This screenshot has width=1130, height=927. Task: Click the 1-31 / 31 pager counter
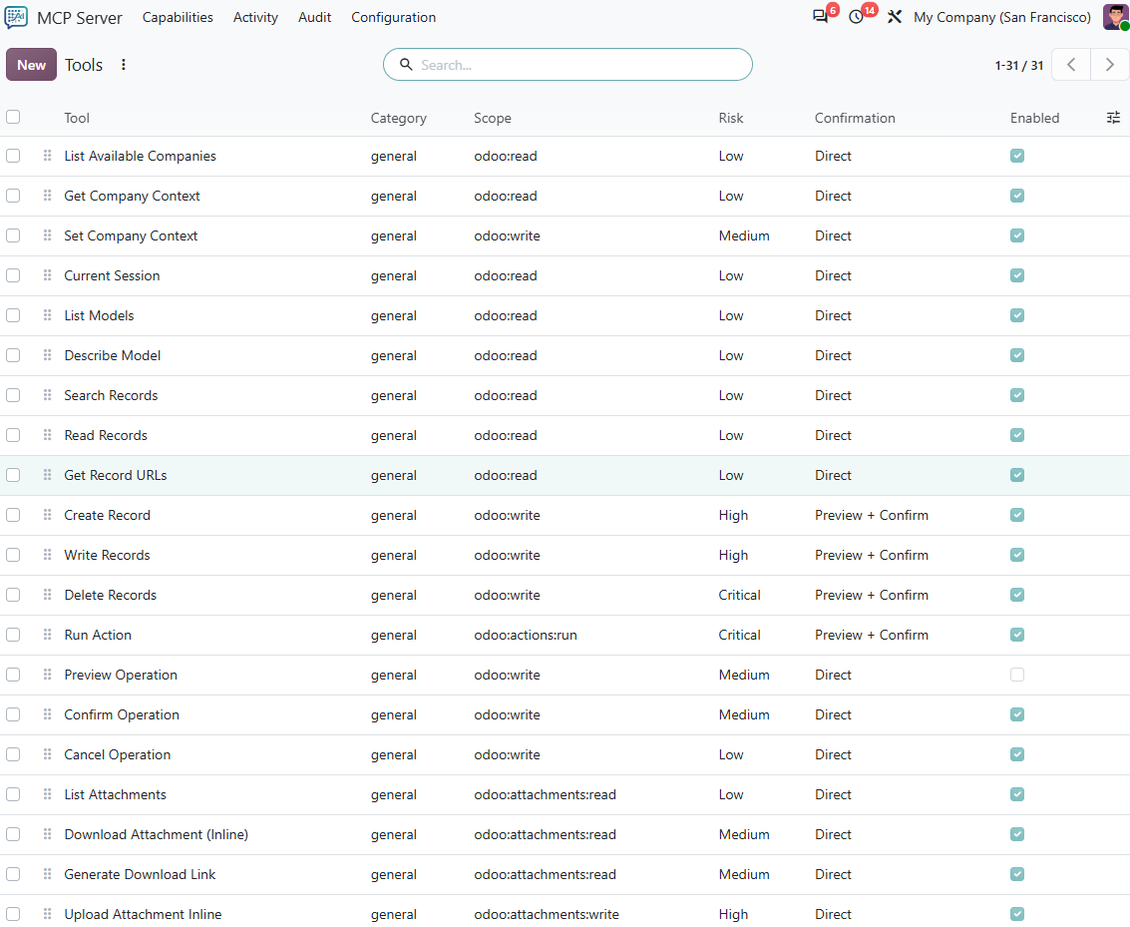click(x=1019, y=66)
